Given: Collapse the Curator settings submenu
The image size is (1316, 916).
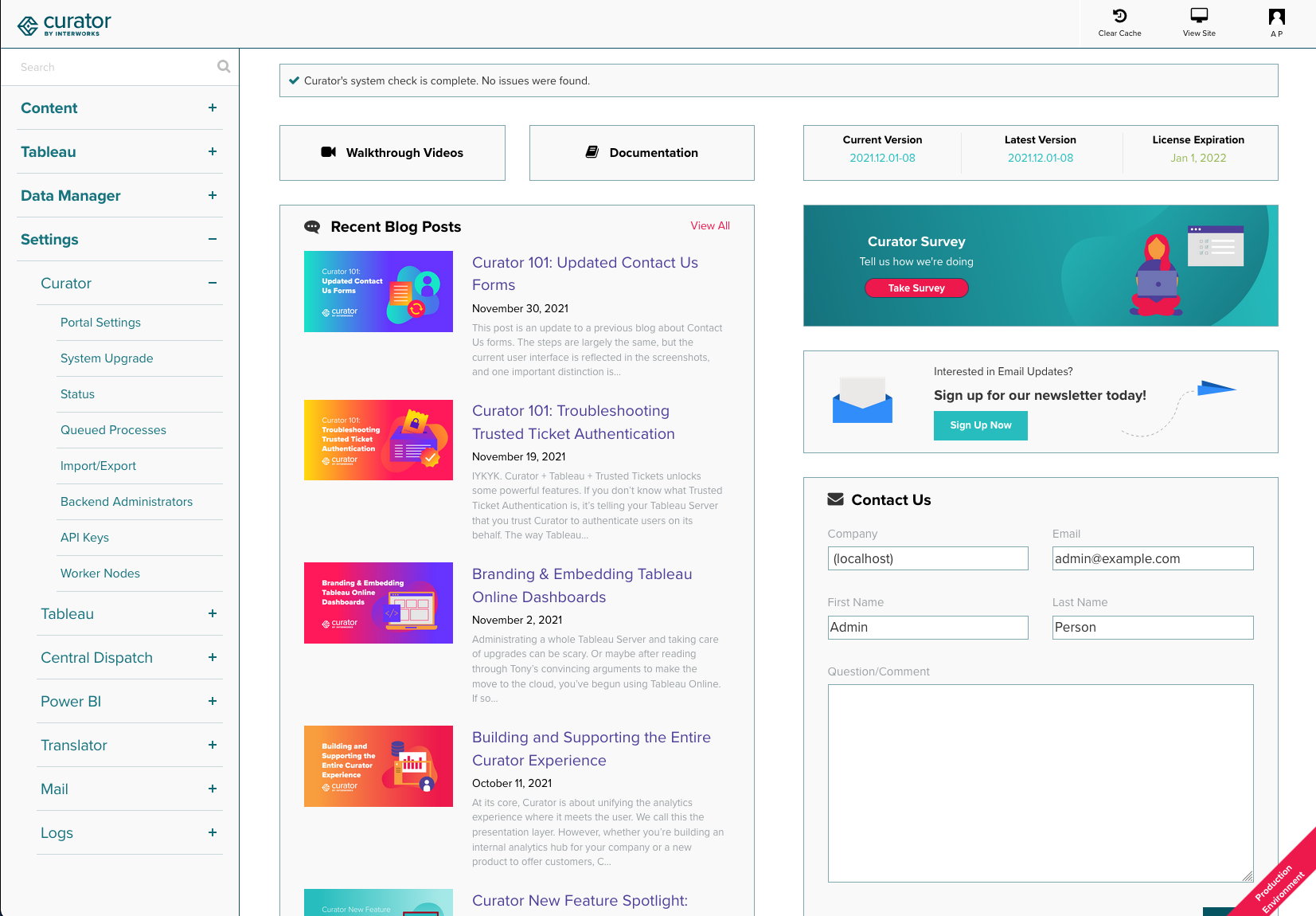Looking at the screenshot, I should [x=213, y=283].
